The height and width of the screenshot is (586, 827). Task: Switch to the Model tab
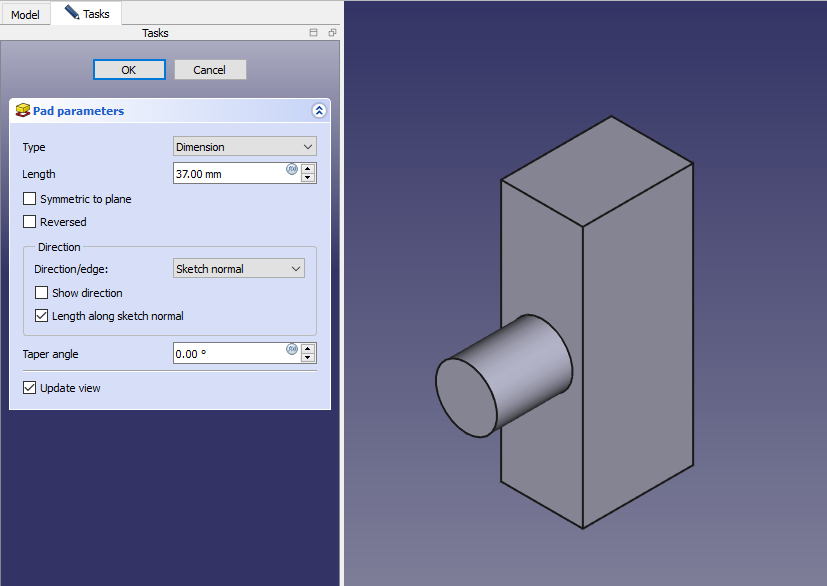coord(25,15)
